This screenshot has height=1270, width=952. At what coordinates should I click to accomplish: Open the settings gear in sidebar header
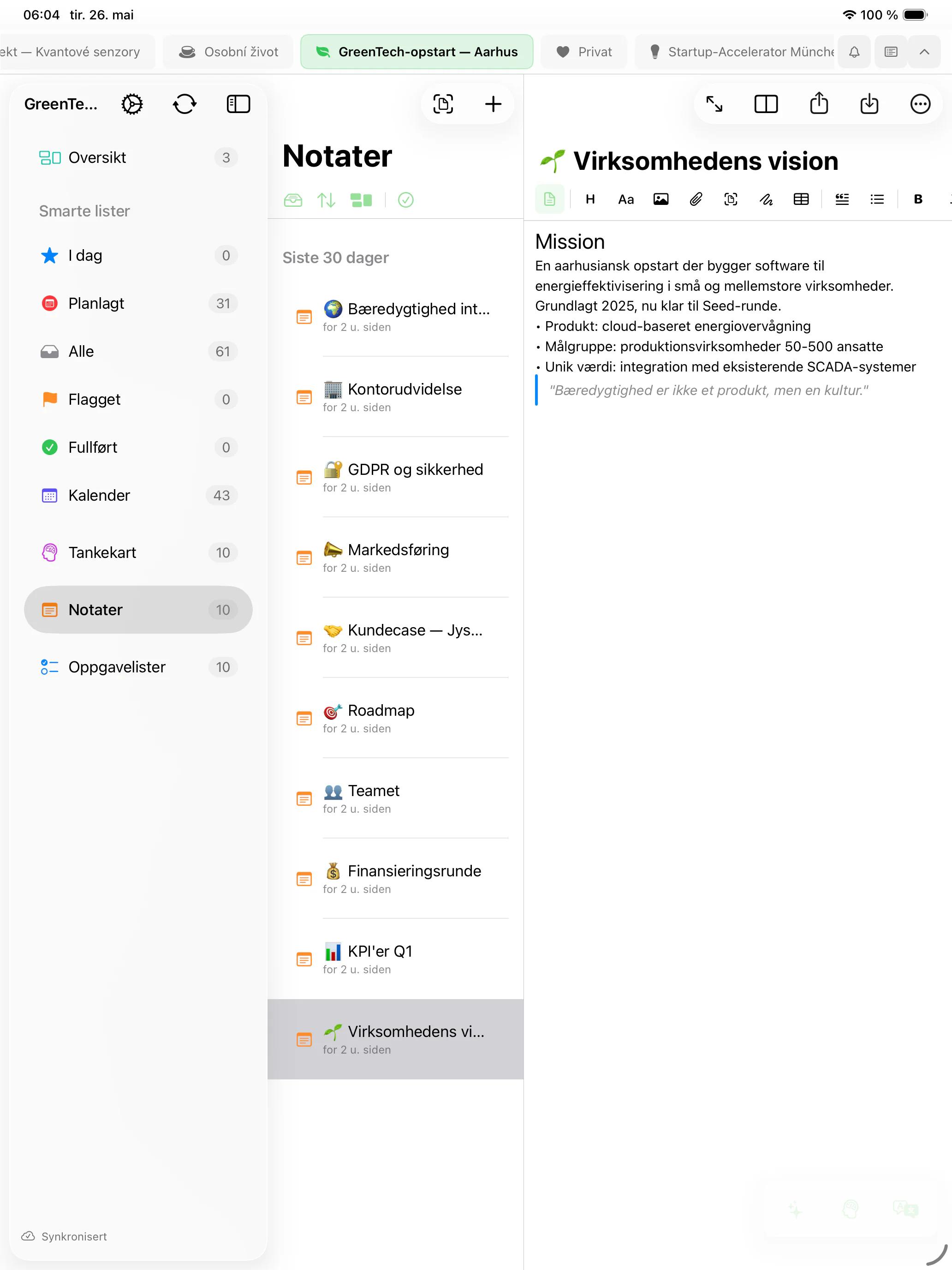point(132,104)
